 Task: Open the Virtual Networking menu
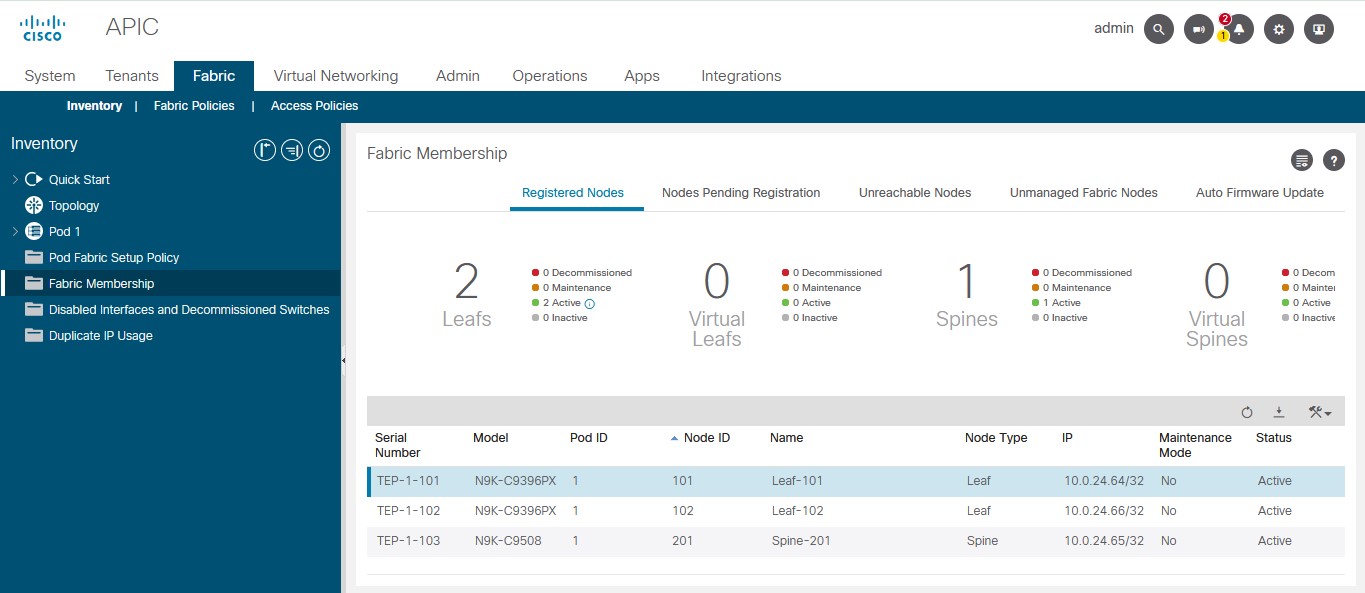[x=336, y=76]
